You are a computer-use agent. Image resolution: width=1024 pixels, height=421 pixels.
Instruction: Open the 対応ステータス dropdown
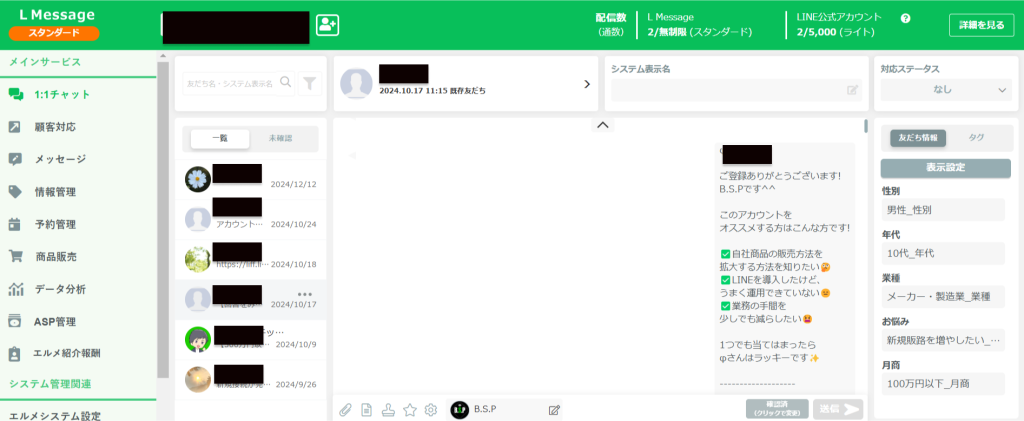click(945, 90)
